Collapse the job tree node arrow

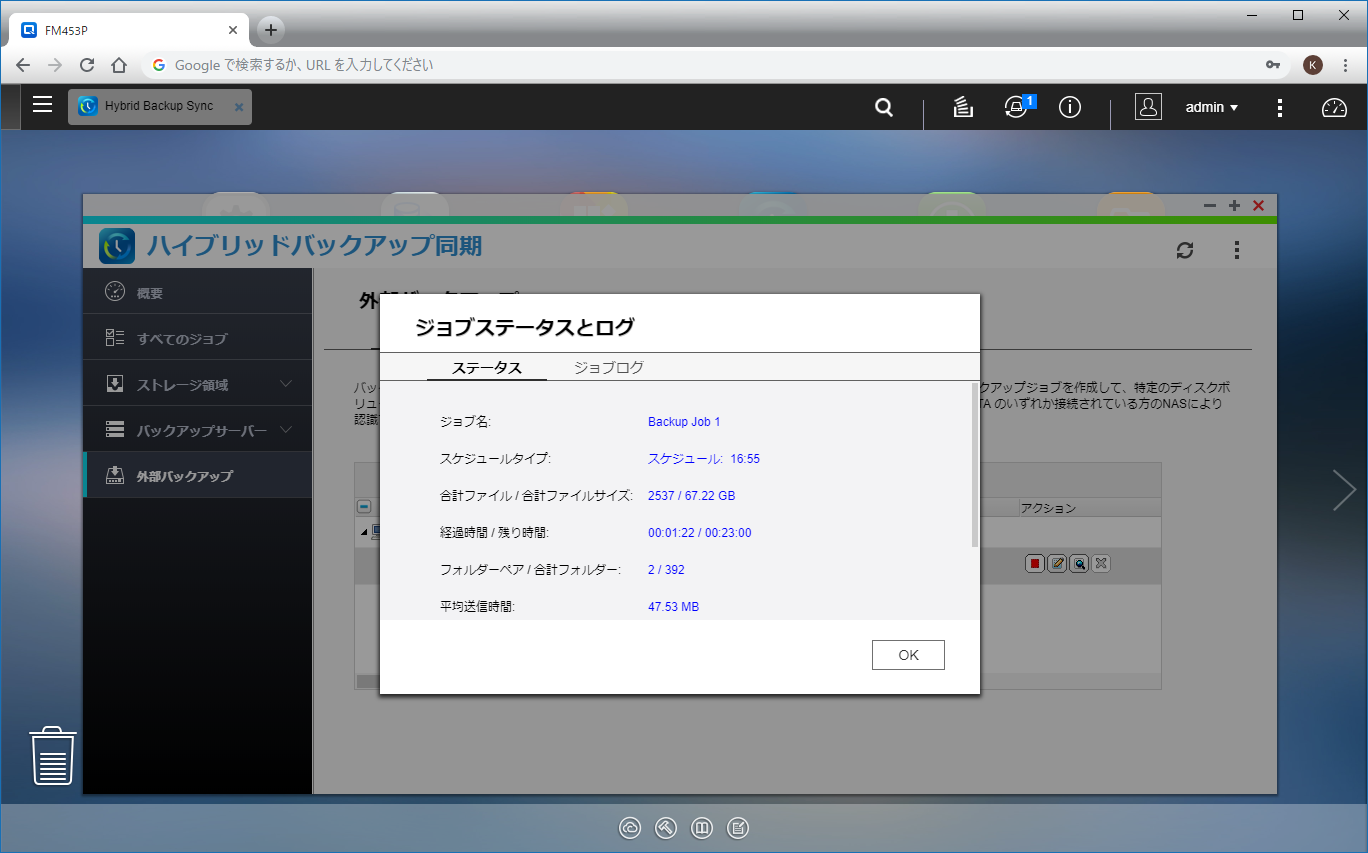(364, 532)
